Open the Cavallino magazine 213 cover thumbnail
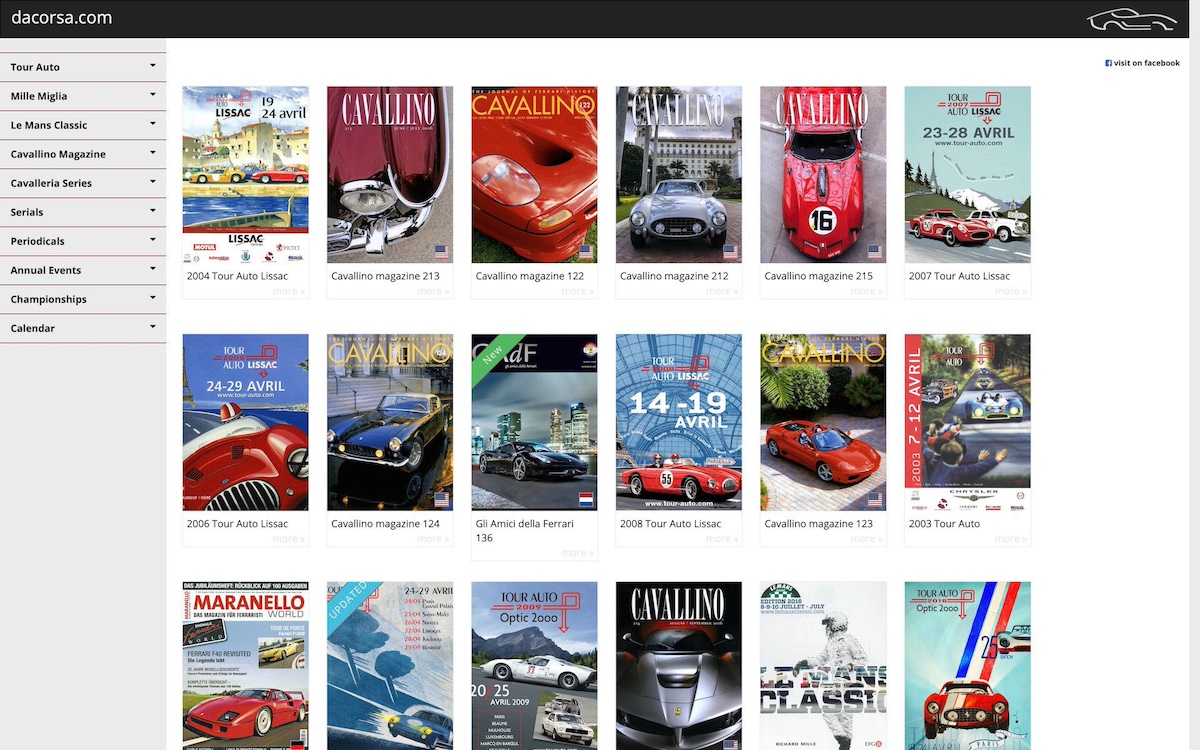1200x750 pixels. pyautogui.click(x=390, y=175)
